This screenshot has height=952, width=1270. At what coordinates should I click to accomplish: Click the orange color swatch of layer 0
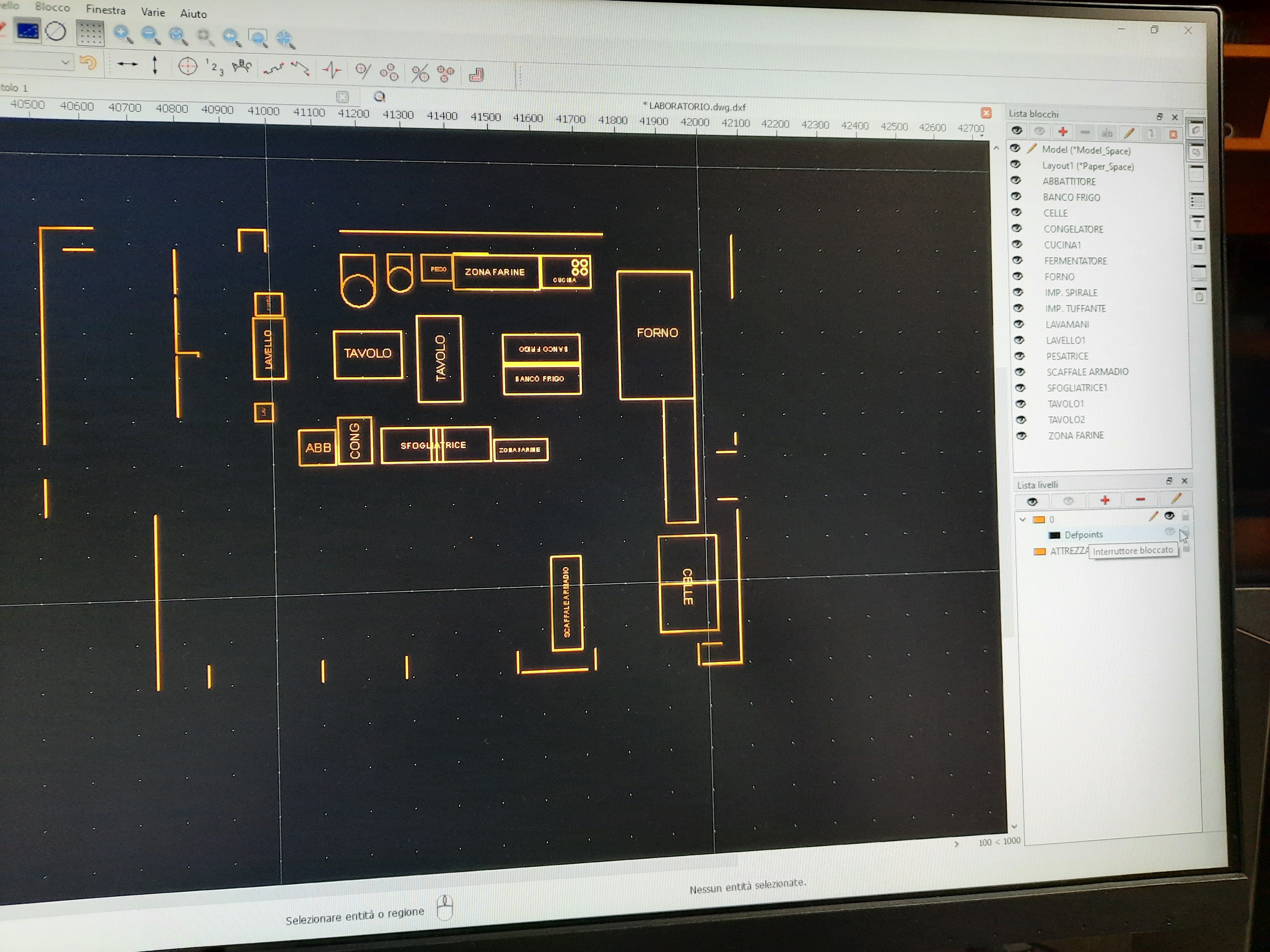click(x=1039, y=520)
